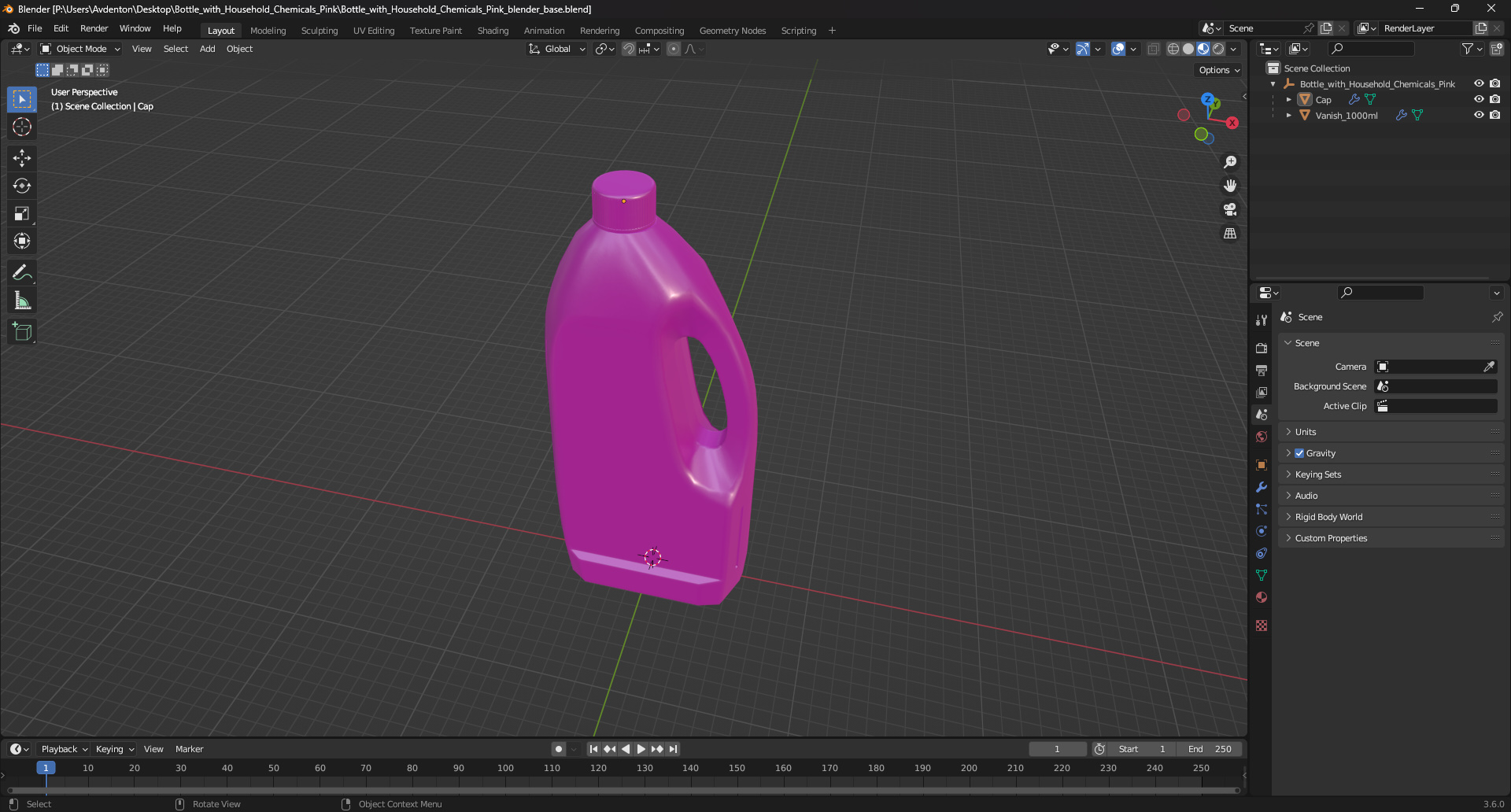Viewport: 1511px width, 812px height.
Task: Toggle X-ray view mode
Action: (1153, 49)
